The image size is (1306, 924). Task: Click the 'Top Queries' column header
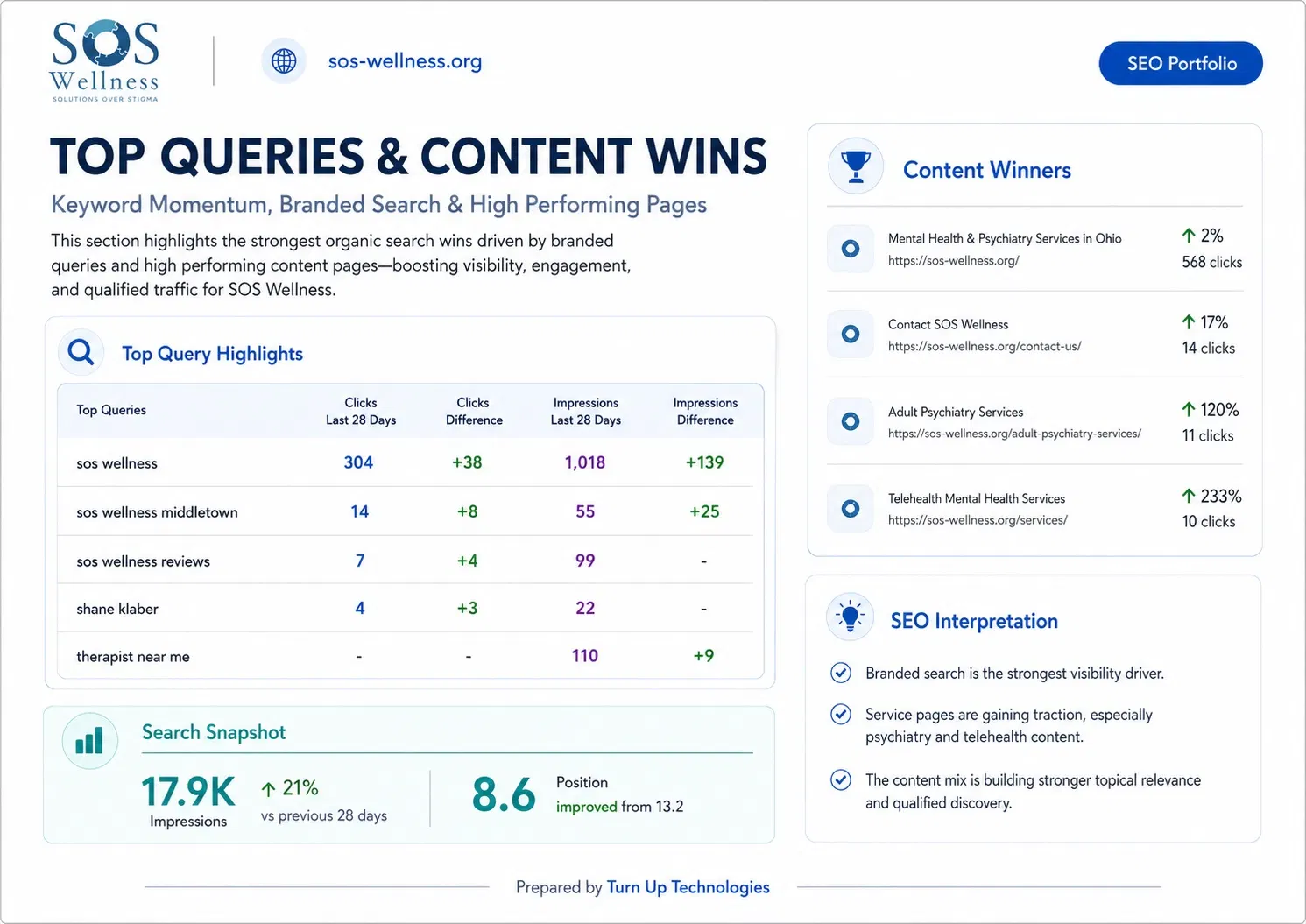[x=111, y=410]
